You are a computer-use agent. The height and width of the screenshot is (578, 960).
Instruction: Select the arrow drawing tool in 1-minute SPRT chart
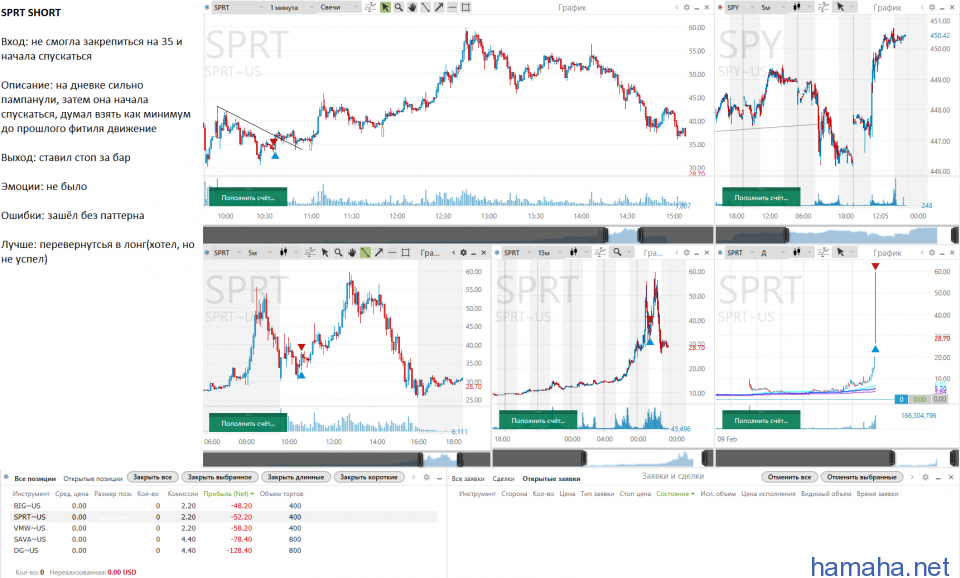point(439,7)
